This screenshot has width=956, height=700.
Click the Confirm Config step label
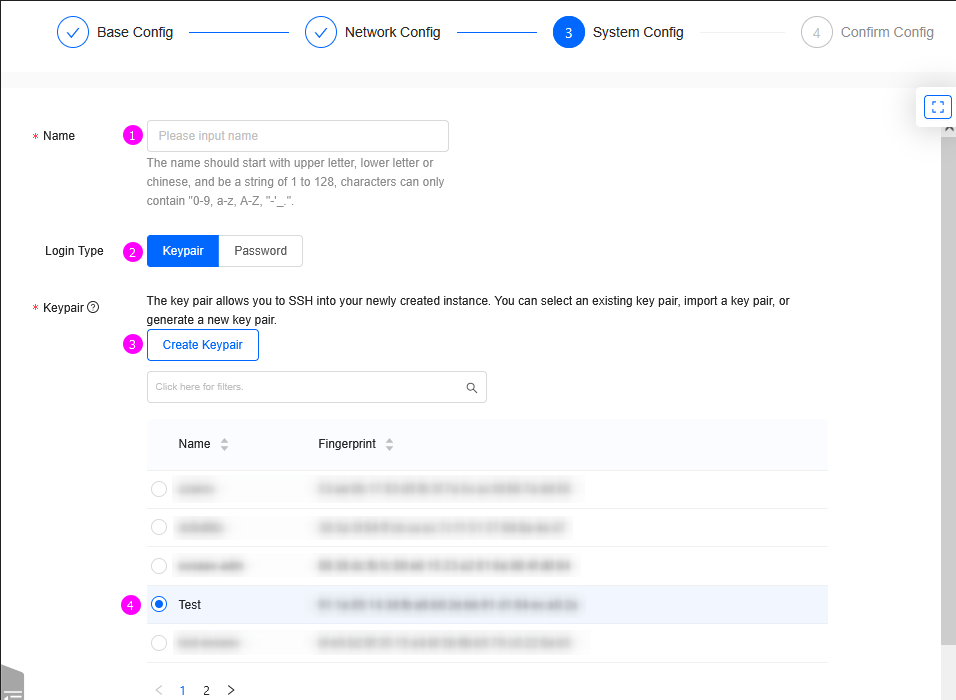coord(887,32)
